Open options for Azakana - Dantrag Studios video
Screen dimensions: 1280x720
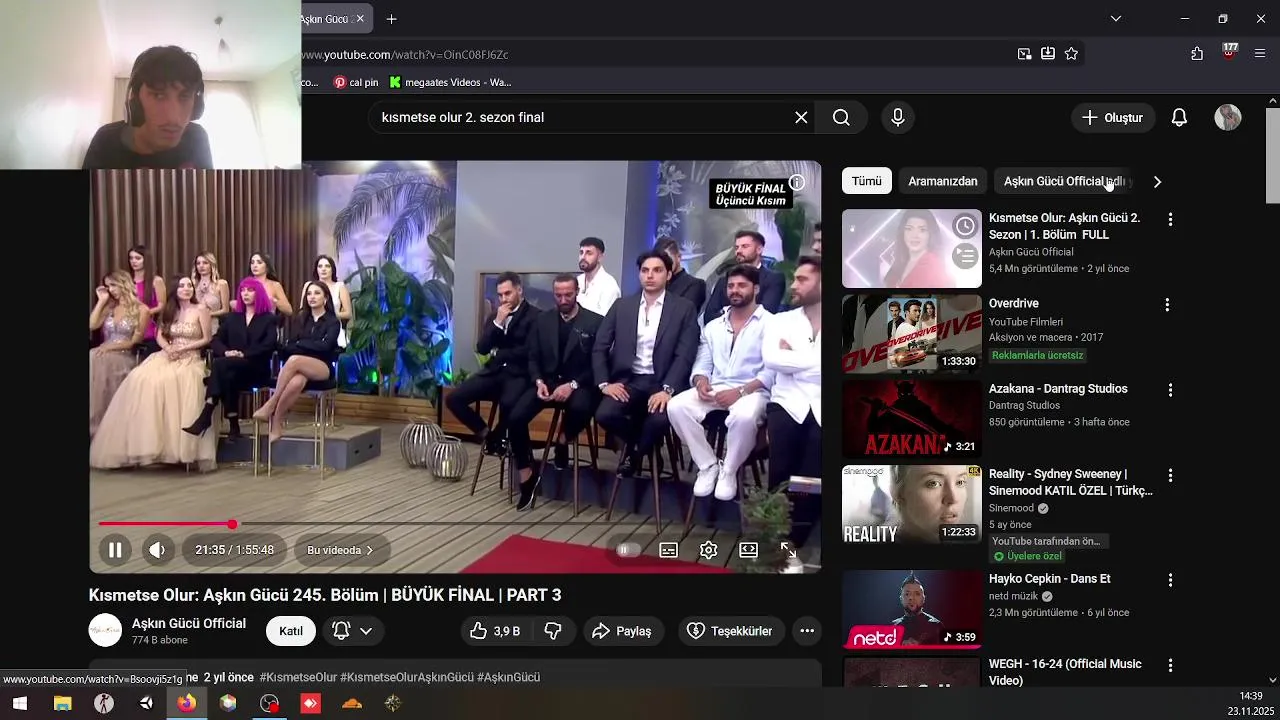(x=1170, y=390)
